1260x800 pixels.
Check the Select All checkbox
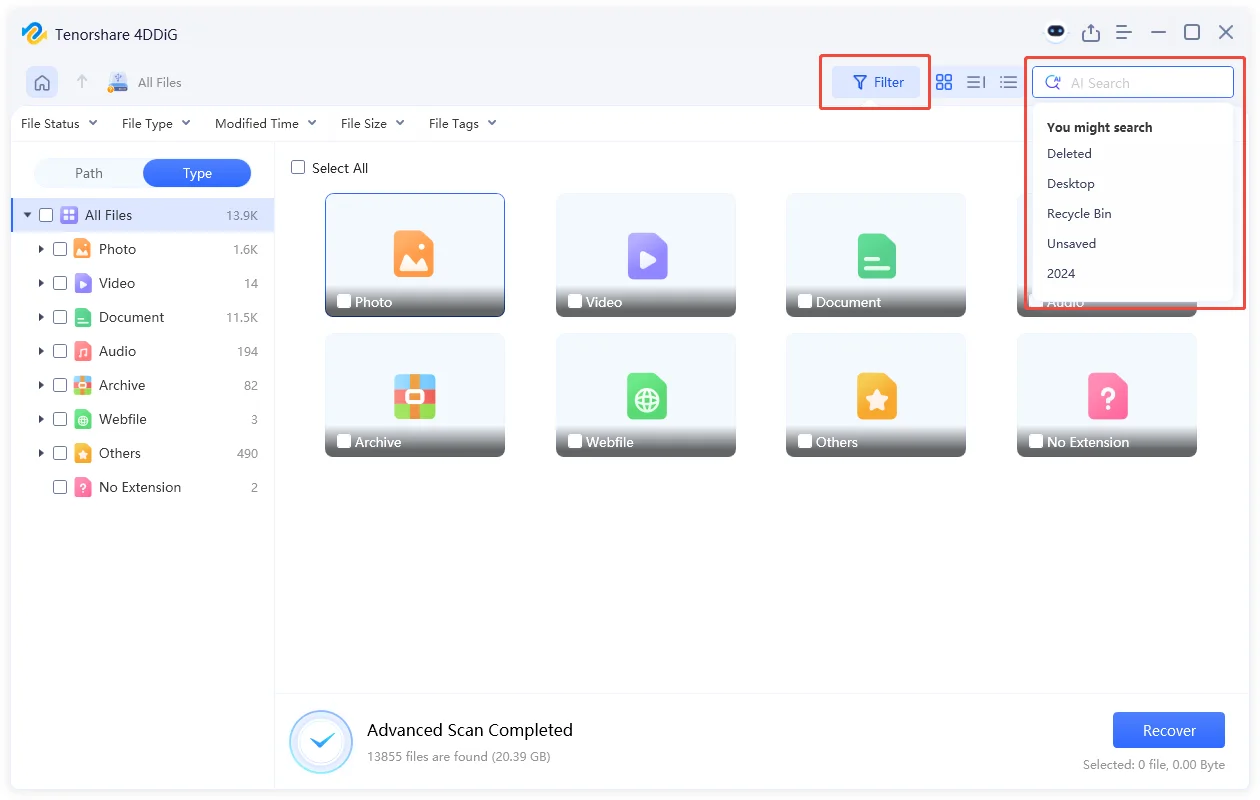coord(298,167)
